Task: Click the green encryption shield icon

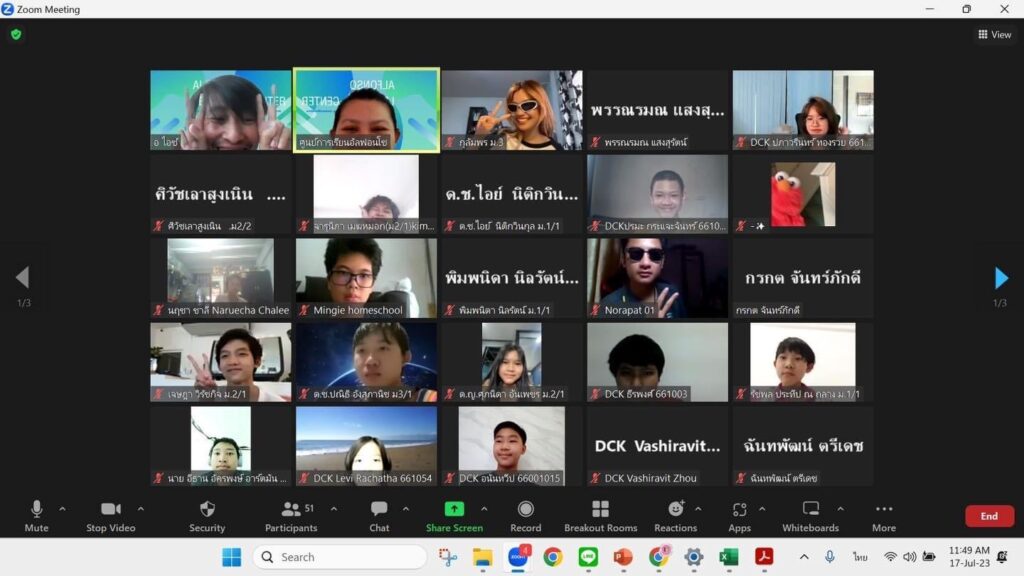Action: [x=16, y=34]
